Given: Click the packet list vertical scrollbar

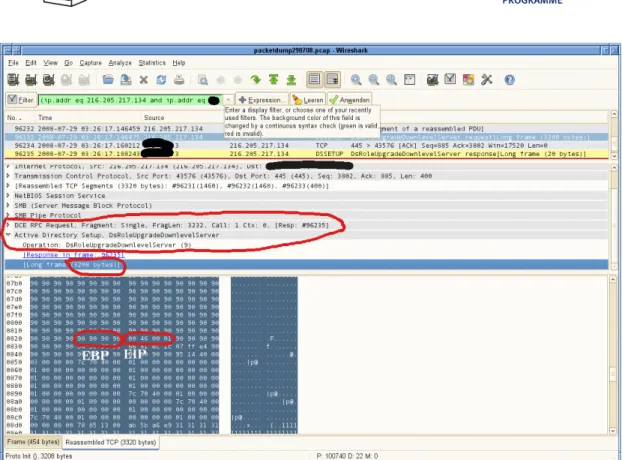Looking at the screenshot, I should (614, 134).
